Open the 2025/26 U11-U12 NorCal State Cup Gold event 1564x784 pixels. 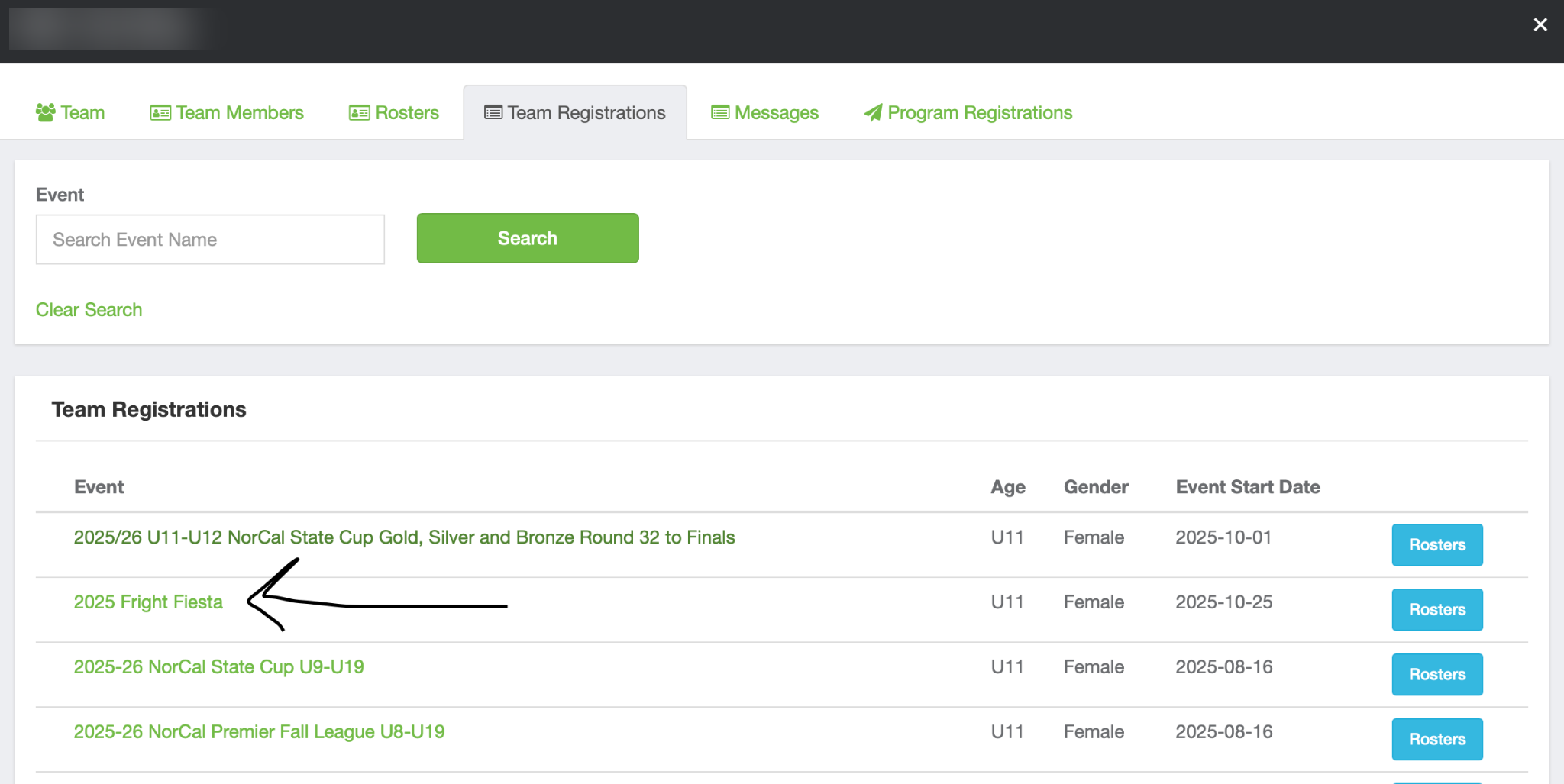click(x=404, y=537)
